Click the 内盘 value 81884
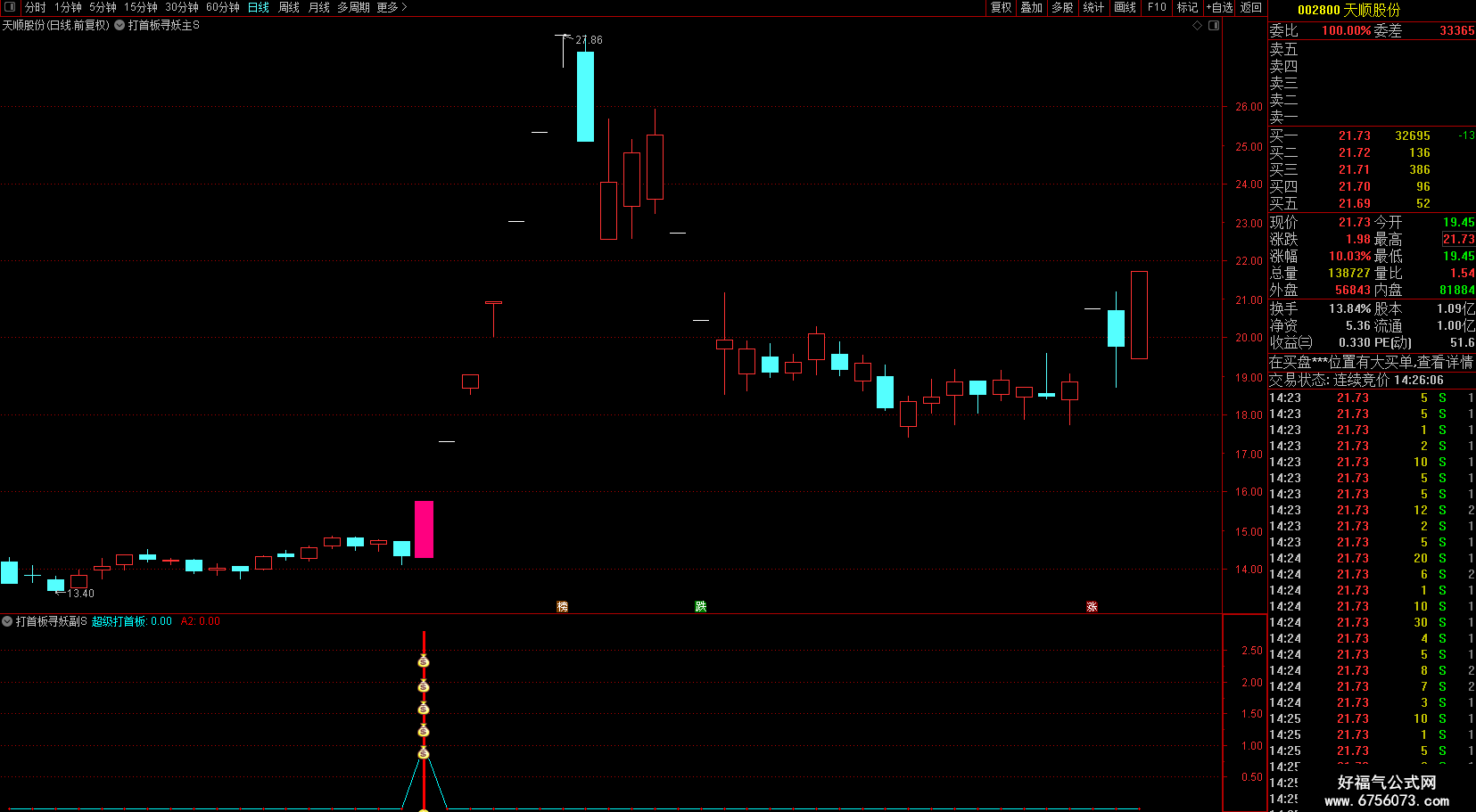The height and width of the screenshot is (812, 1476). 1457,290
